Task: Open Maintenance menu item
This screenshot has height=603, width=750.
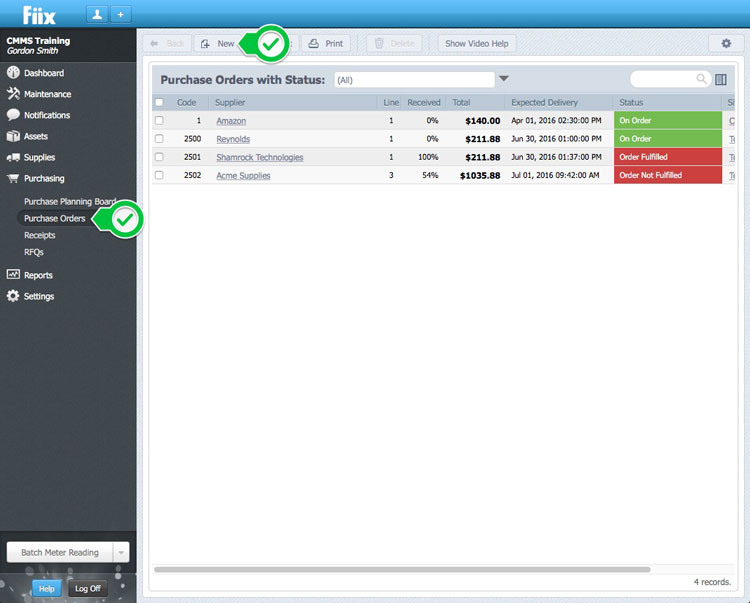Action: (47, 94)
